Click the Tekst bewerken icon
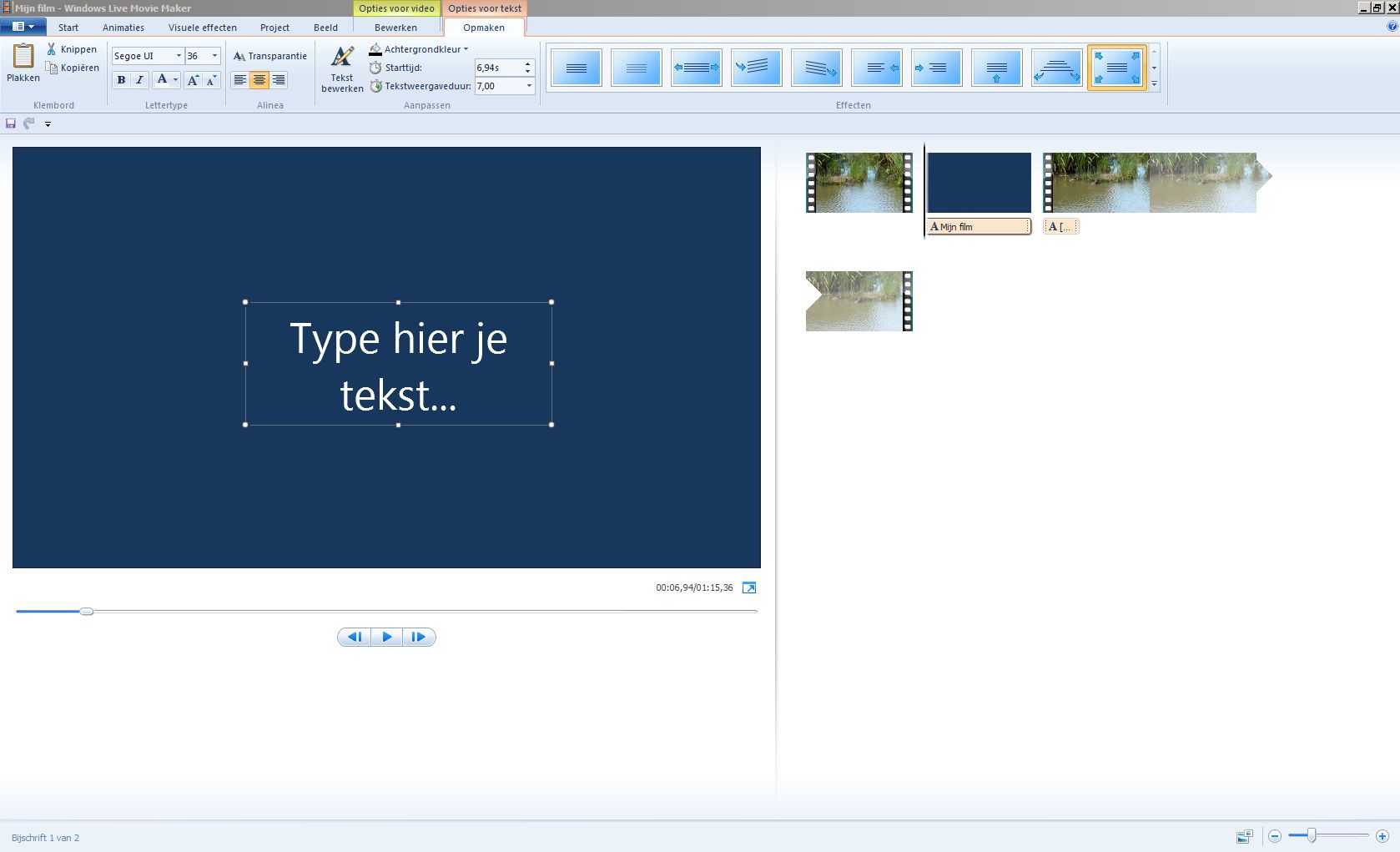The width and height of the screenshot is (1400, 852). (x=342, y=58)
